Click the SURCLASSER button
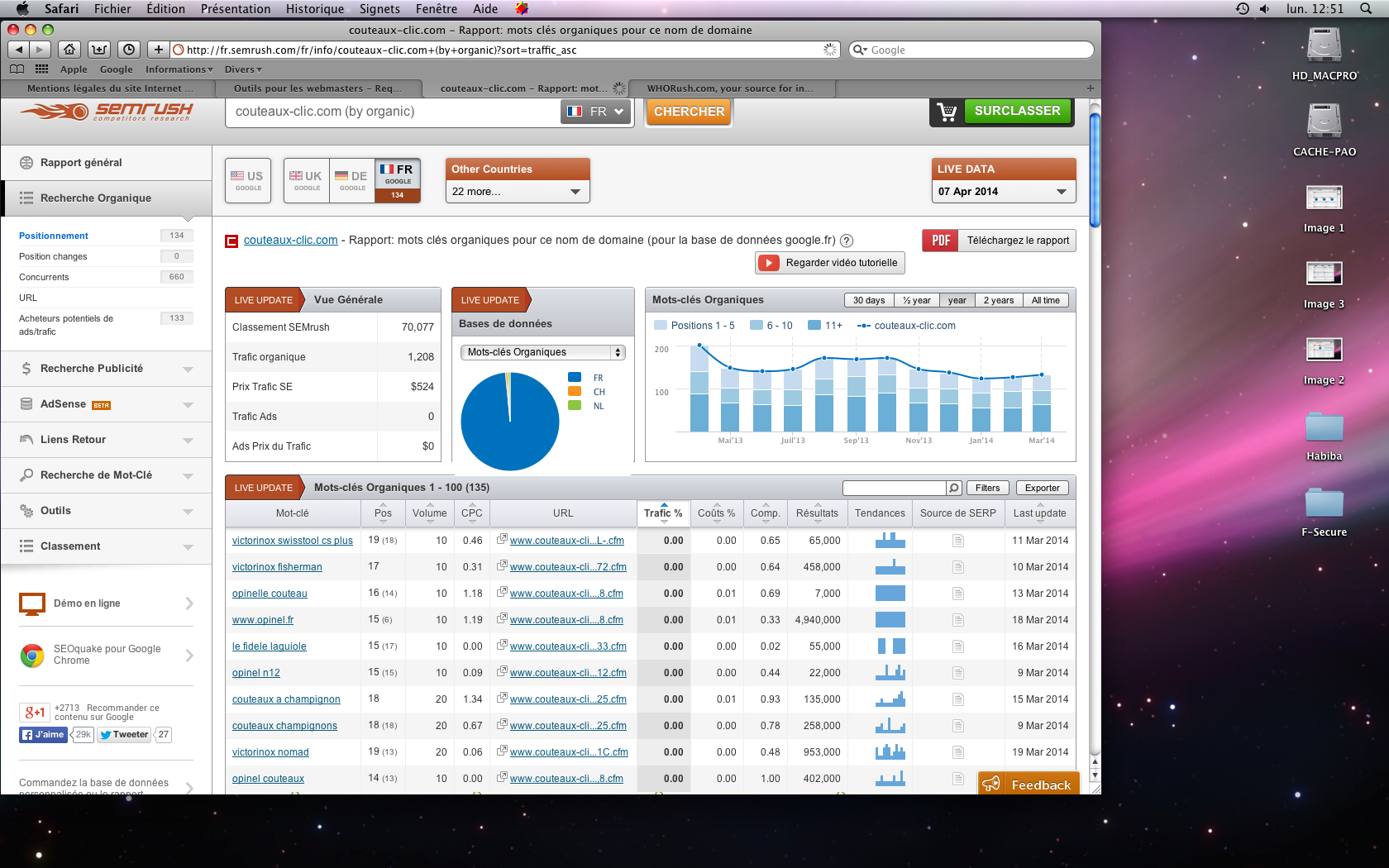Image resolution: width=1389 pixels, height=868 pixels. click(1017, 111)
